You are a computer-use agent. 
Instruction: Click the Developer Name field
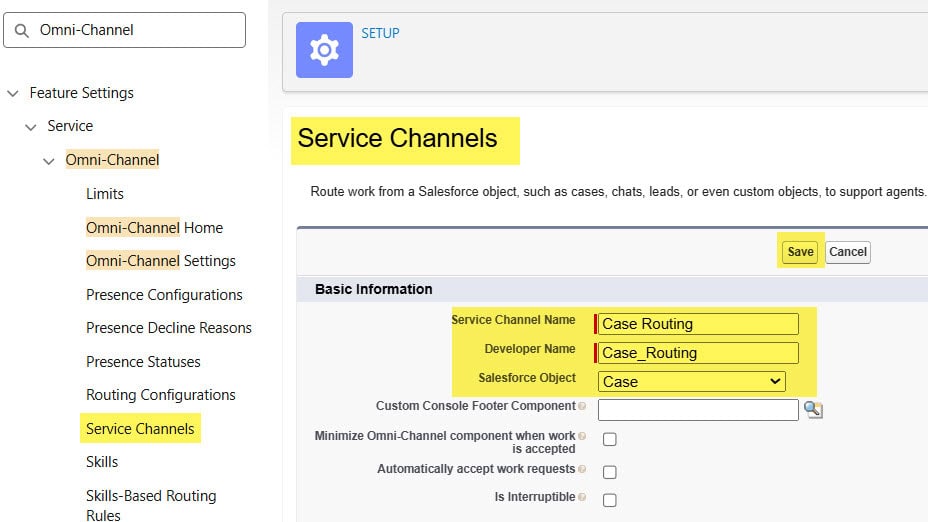coord(698,353)
